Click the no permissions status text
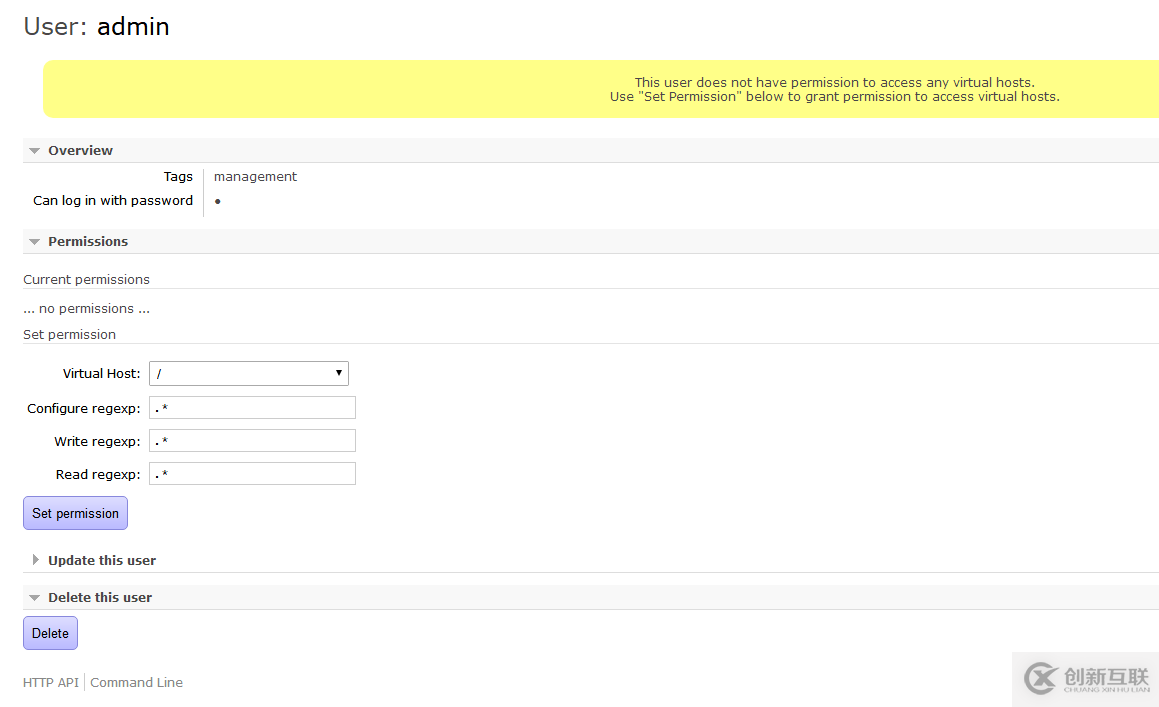Image resolution: width=1159 pixels, height=707 pixels. (86, 308)
